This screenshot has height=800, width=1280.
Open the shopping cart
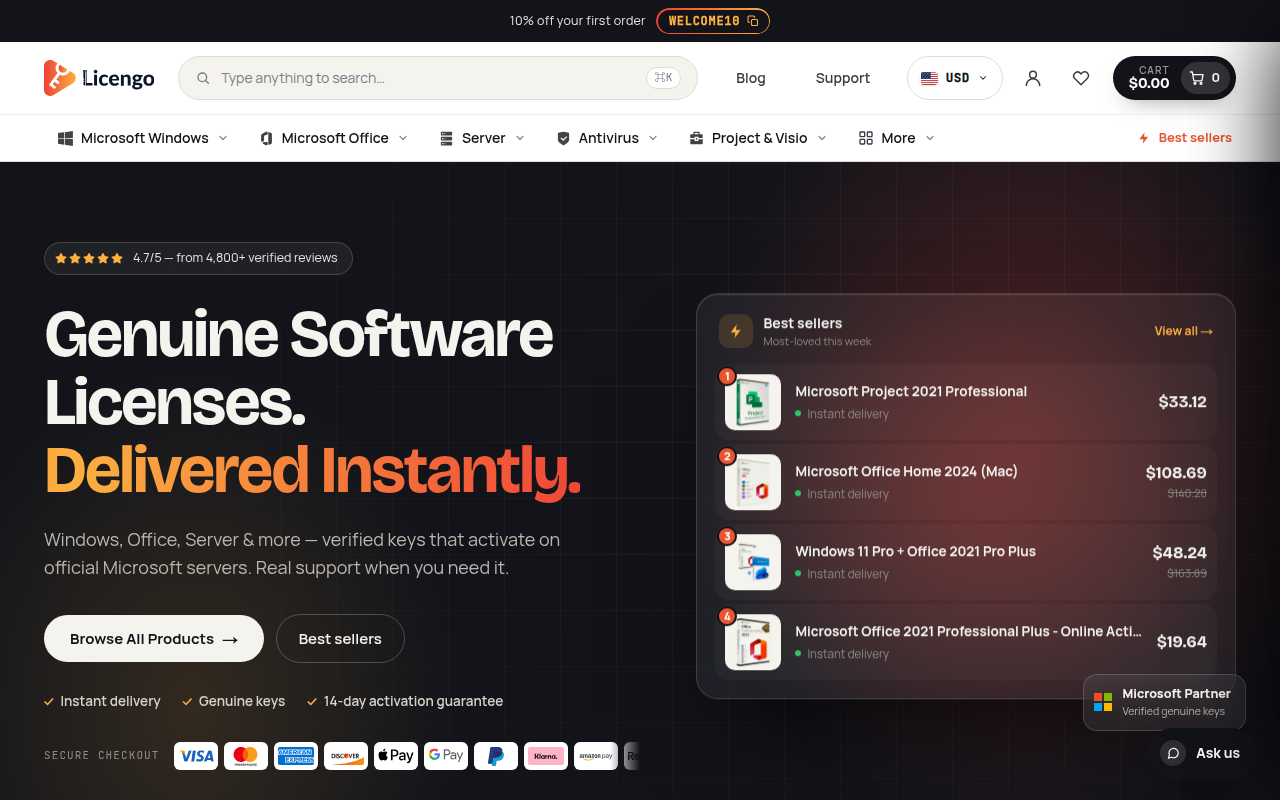point(1174,78)
